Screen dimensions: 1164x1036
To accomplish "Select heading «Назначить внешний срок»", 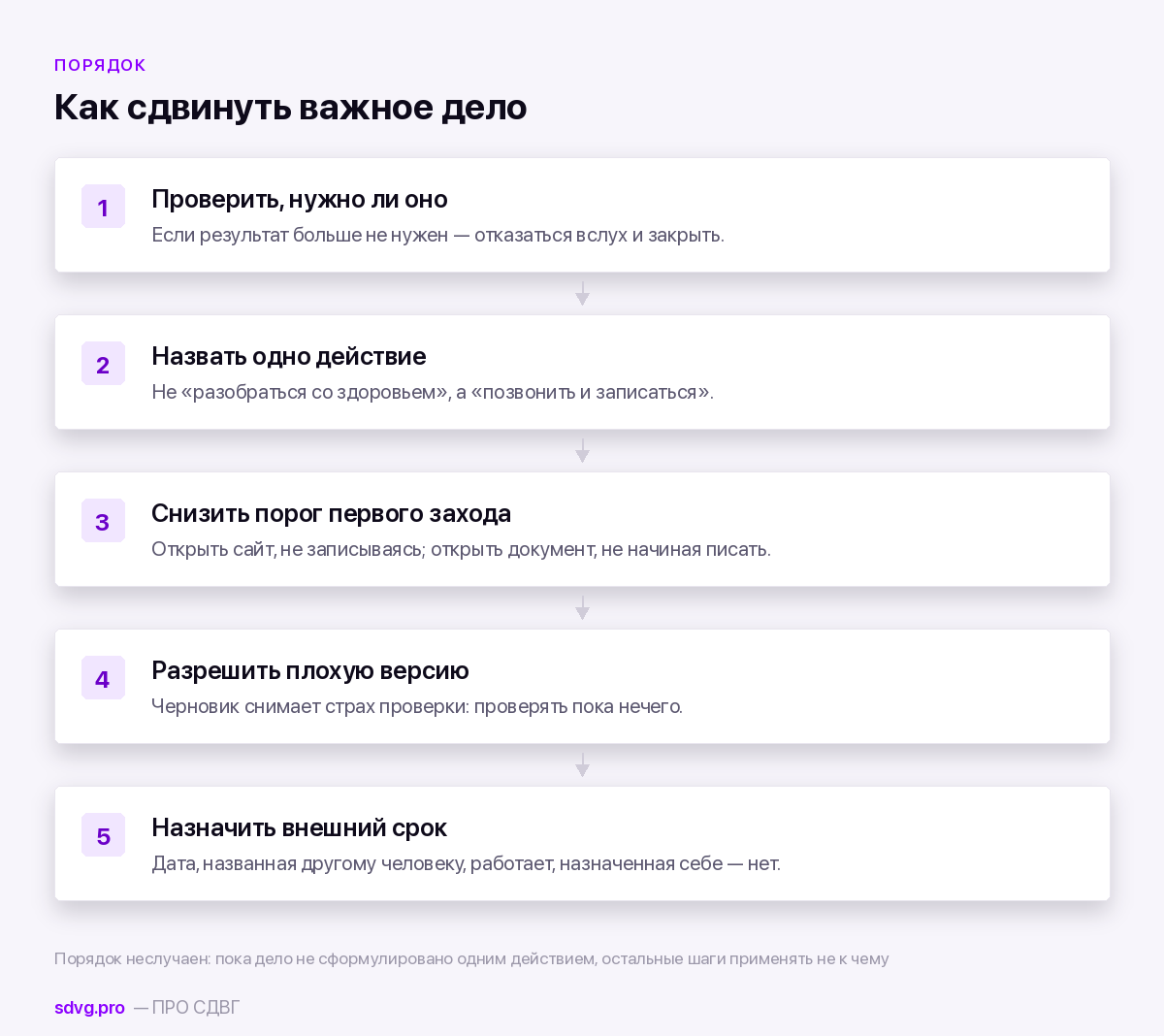I will click(300, 827).
